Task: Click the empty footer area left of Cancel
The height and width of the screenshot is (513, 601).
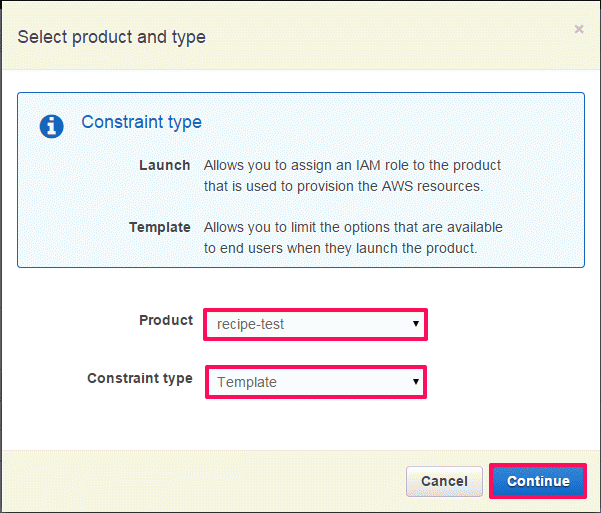Action: [203, 481]
